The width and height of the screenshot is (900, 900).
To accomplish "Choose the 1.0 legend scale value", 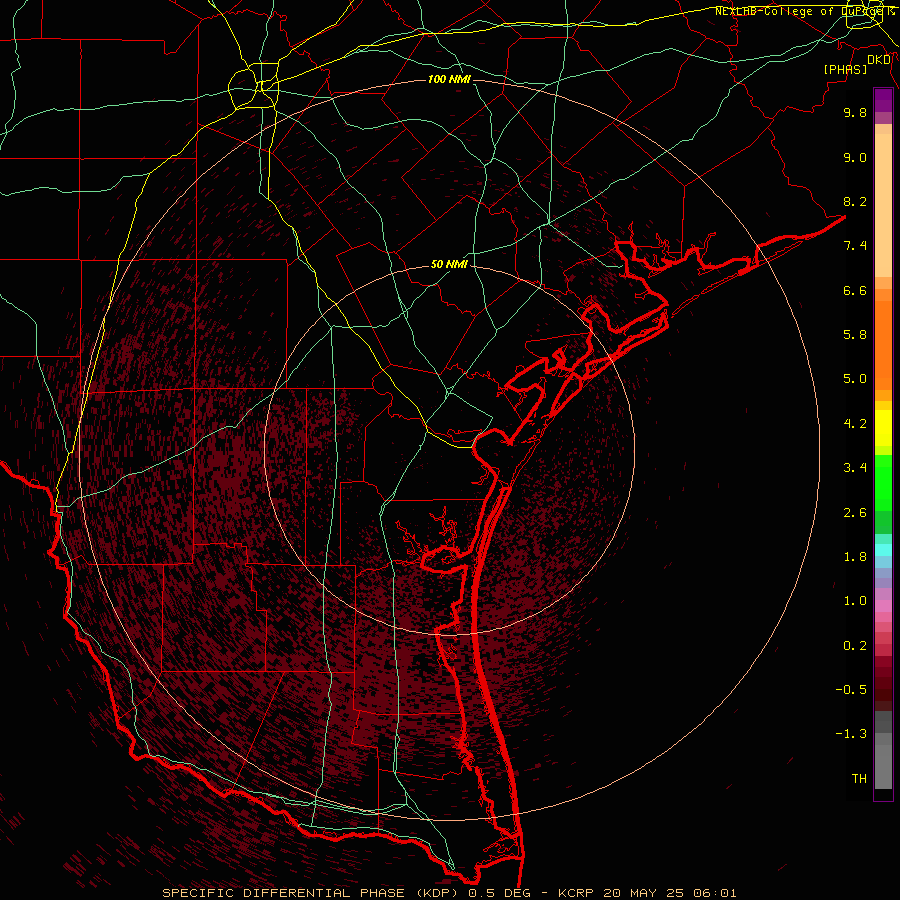I will tap(855, 601).
